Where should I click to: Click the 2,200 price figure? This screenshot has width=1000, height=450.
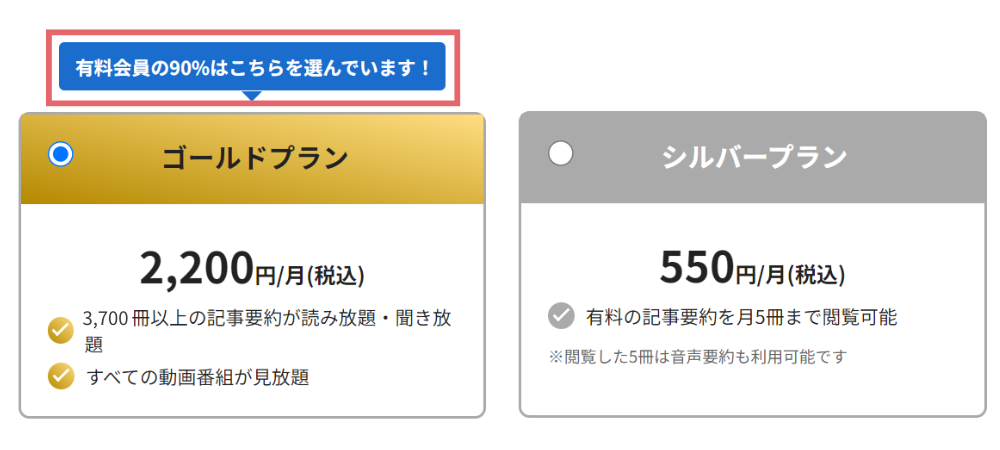[x=196, y=268]
